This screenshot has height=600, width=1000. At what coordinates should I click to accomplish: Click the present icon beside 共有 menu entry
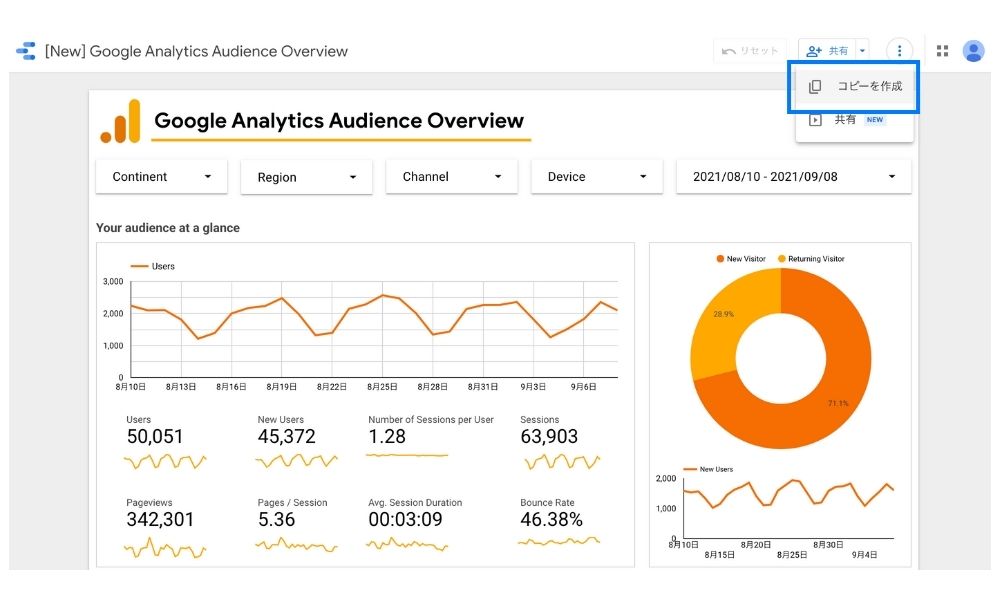[815, 120]
